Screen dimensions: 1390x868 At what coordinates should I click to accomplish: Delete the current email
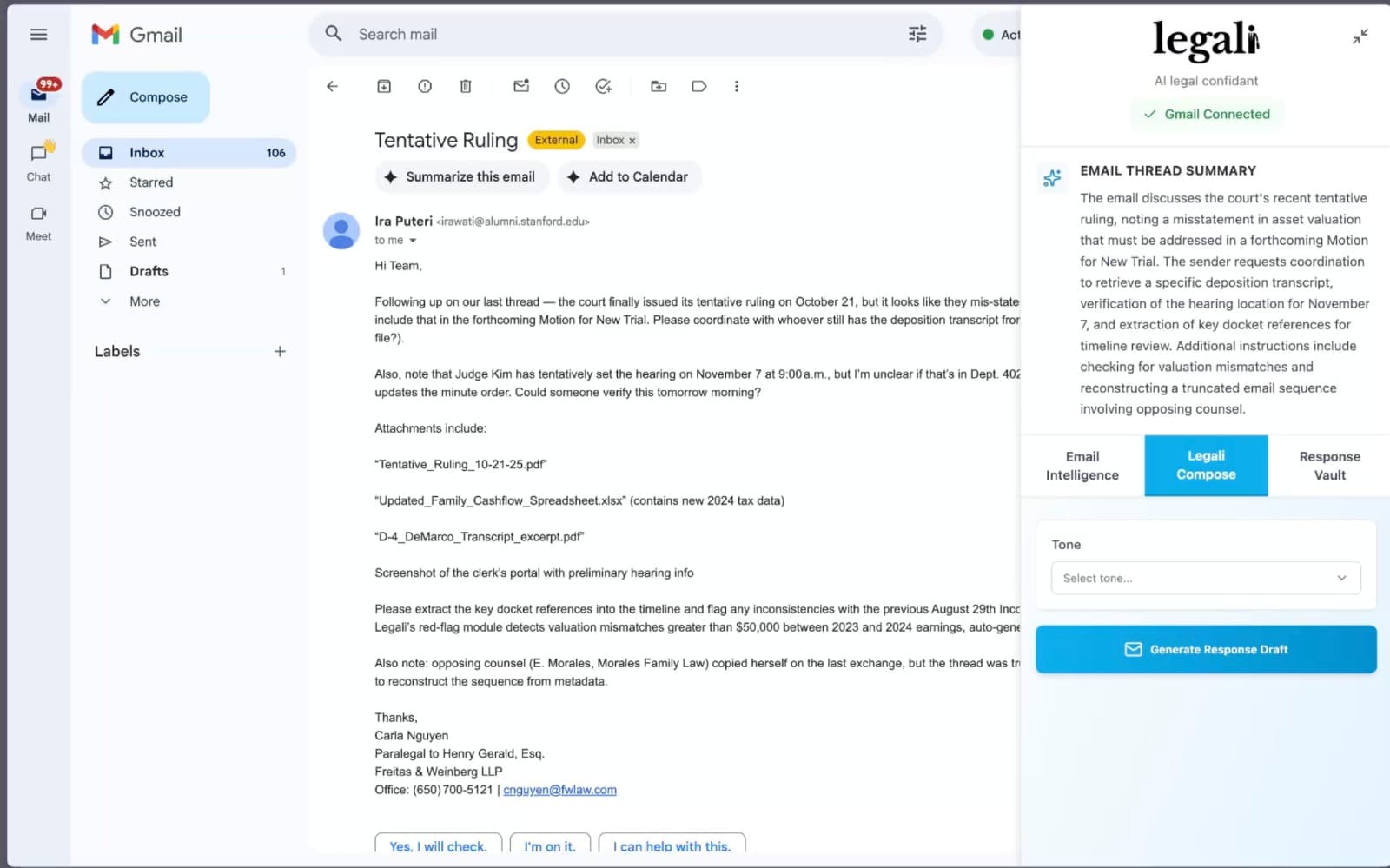pos(466,86)
